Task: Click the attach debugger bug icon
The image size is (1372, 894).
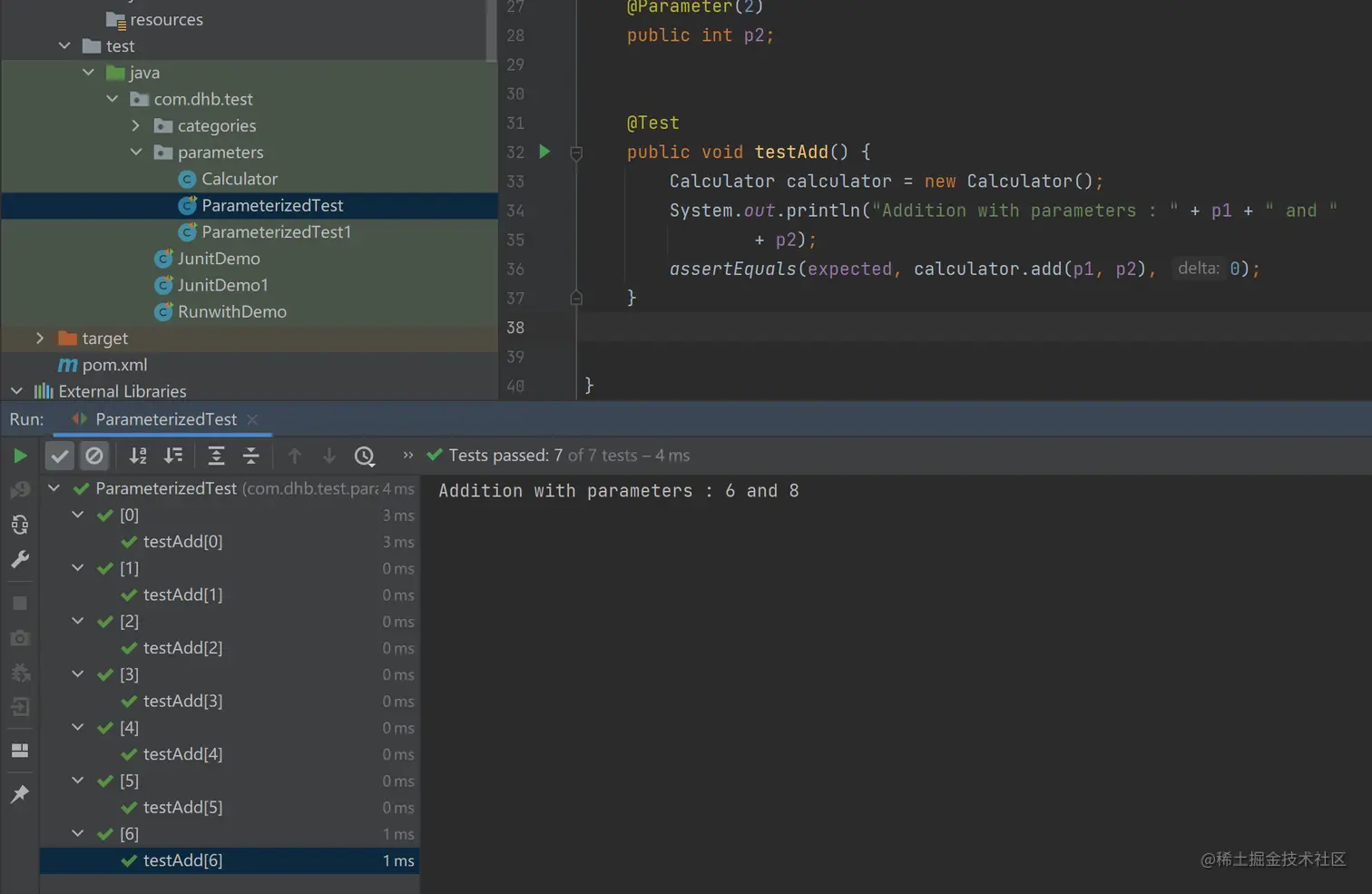Action: (x=20, y=673)
